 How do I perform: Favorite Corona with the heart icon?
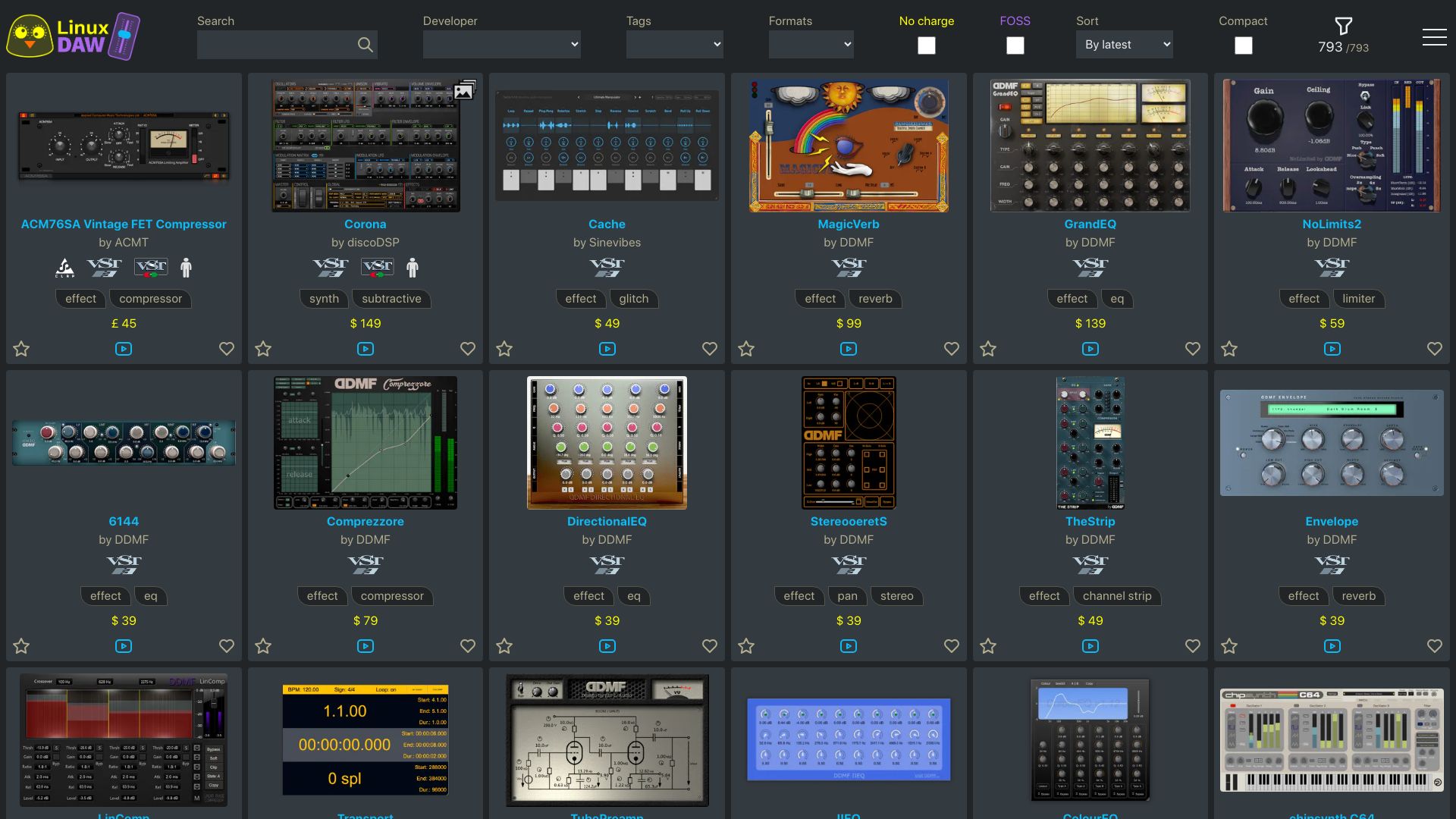point(468,349)
